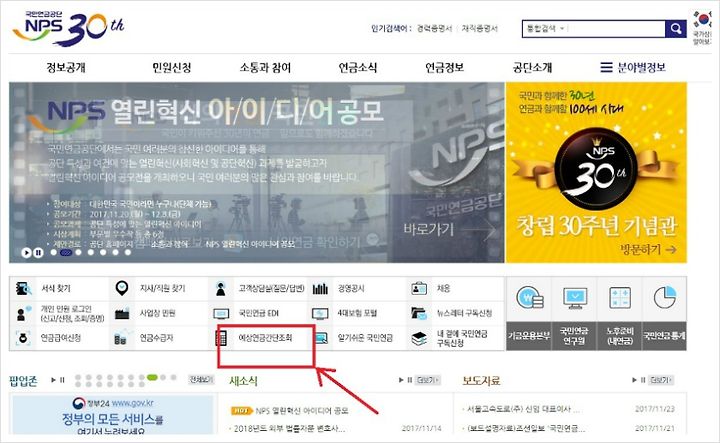Pause the 팝업존 rotation
The width and height of the screenshot is (720, 443).
(62, 380)
